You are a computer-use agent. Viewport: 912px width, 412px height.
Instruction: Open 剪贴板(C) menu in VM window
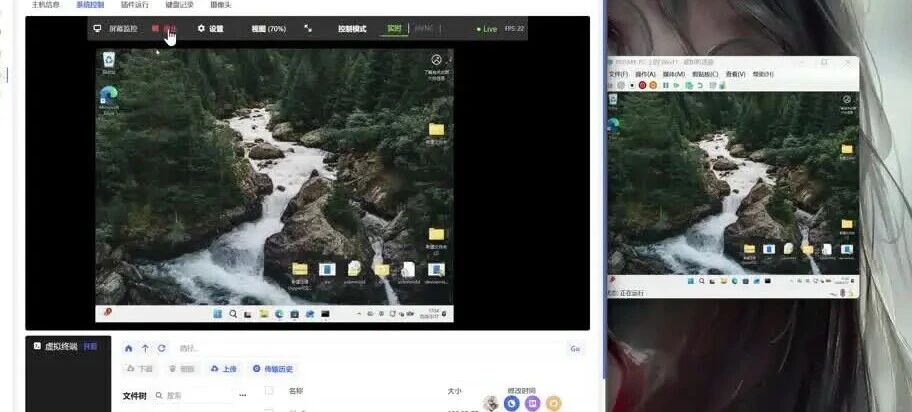click(x=706, y=74)
